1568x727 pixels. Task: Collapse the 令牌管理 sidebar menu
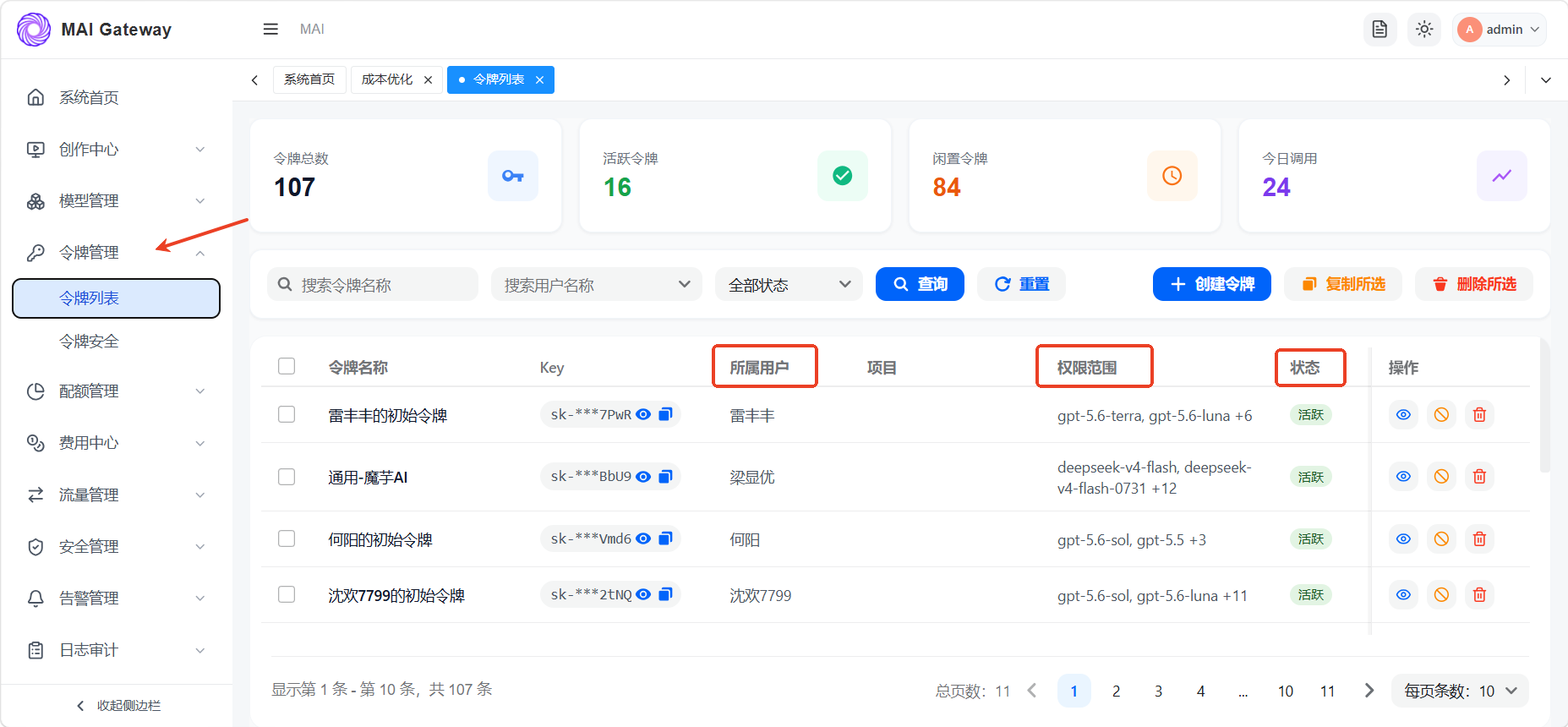(117, 253)
